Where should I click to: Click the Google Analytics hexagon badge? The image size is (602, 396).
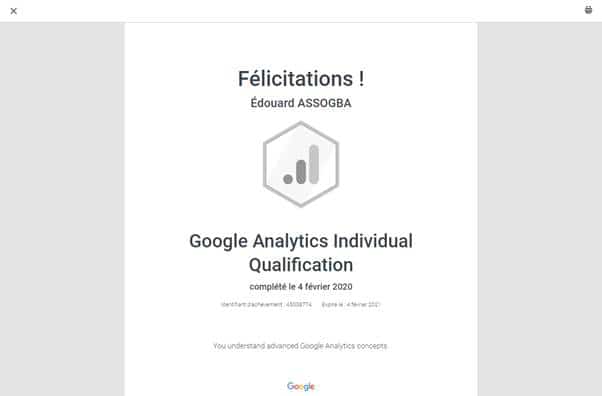301,164
